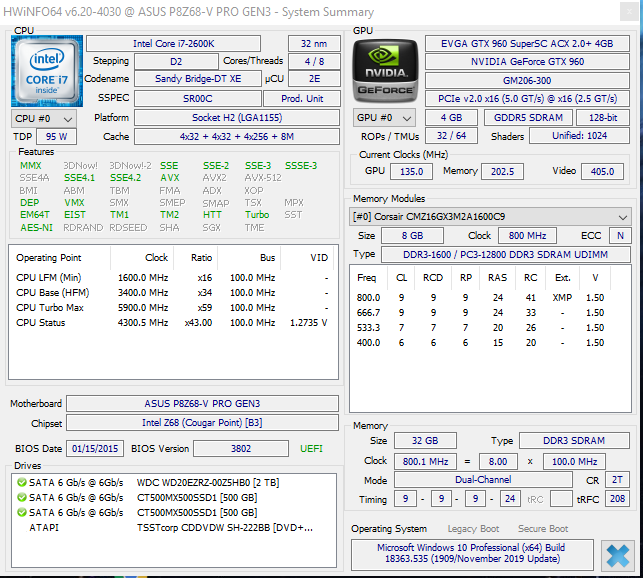Select the SR00C SSPEC field

[x=198, y=98]
